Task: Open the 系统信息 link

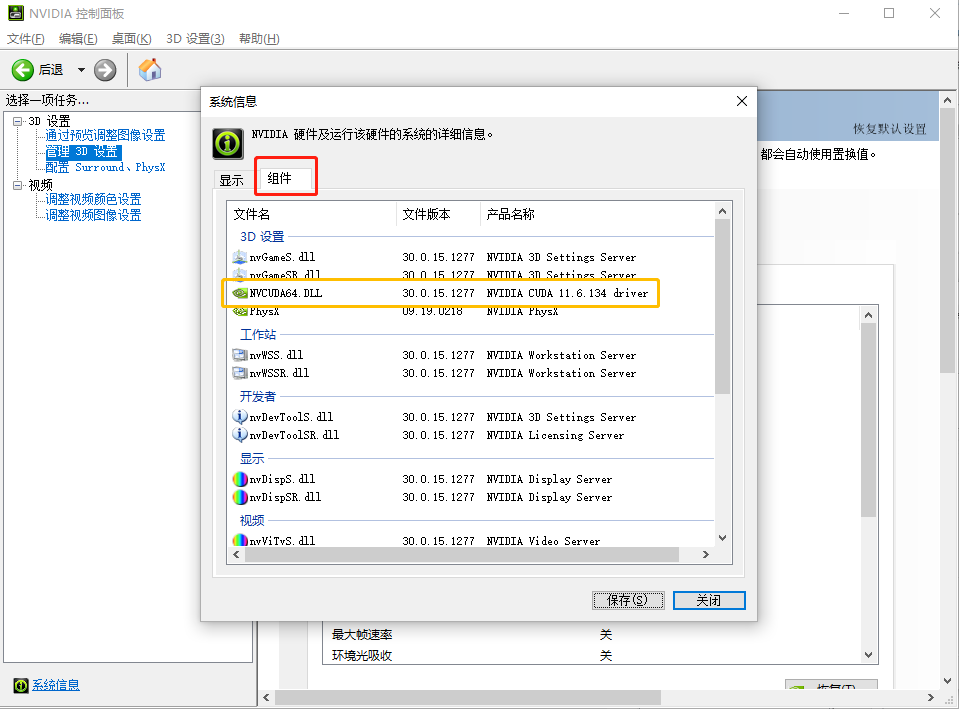Action: coord(56,685)
